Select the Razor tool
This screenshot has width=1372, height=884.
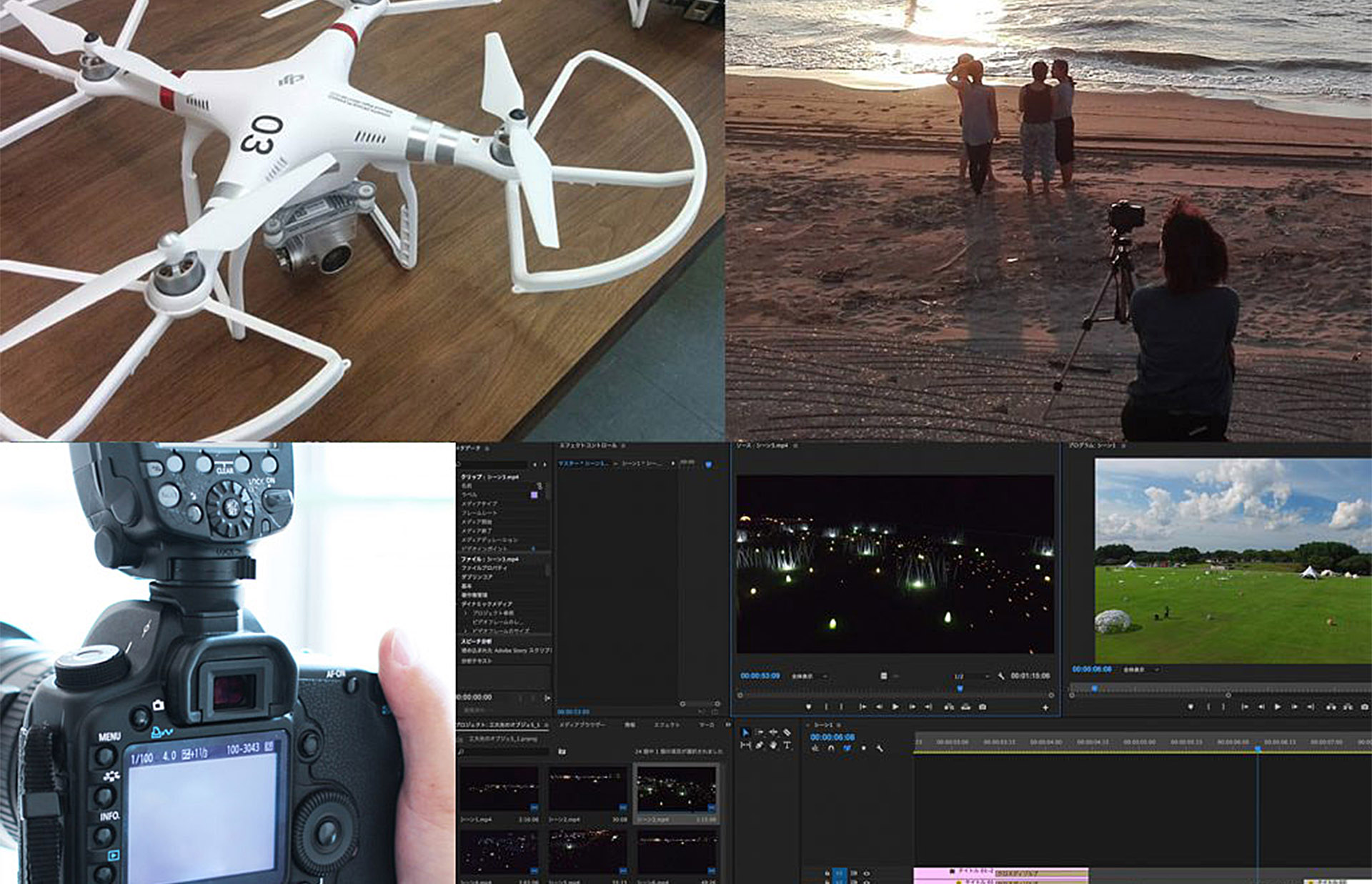787,732
